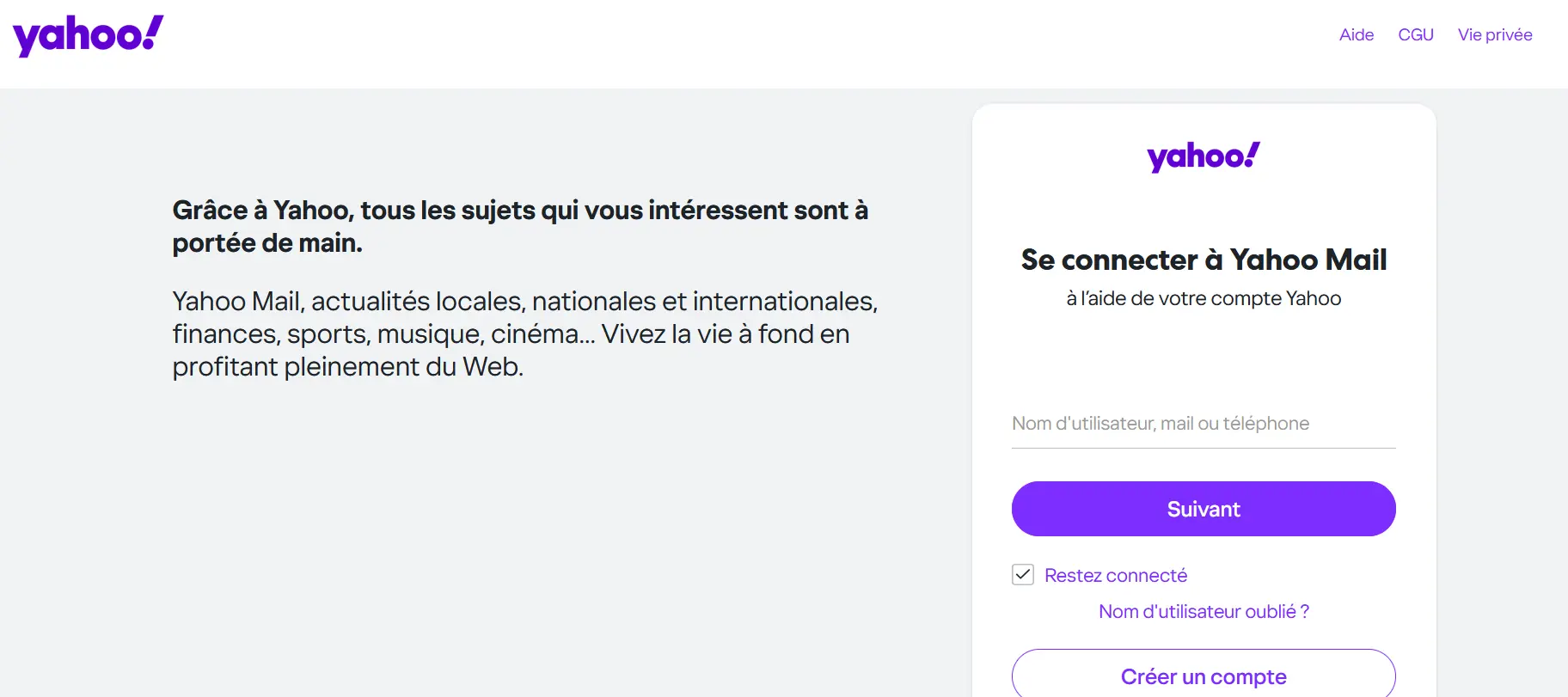
Task: Open the Nom d'utilisateur oublié ? link
Action: pos(1204,611)
